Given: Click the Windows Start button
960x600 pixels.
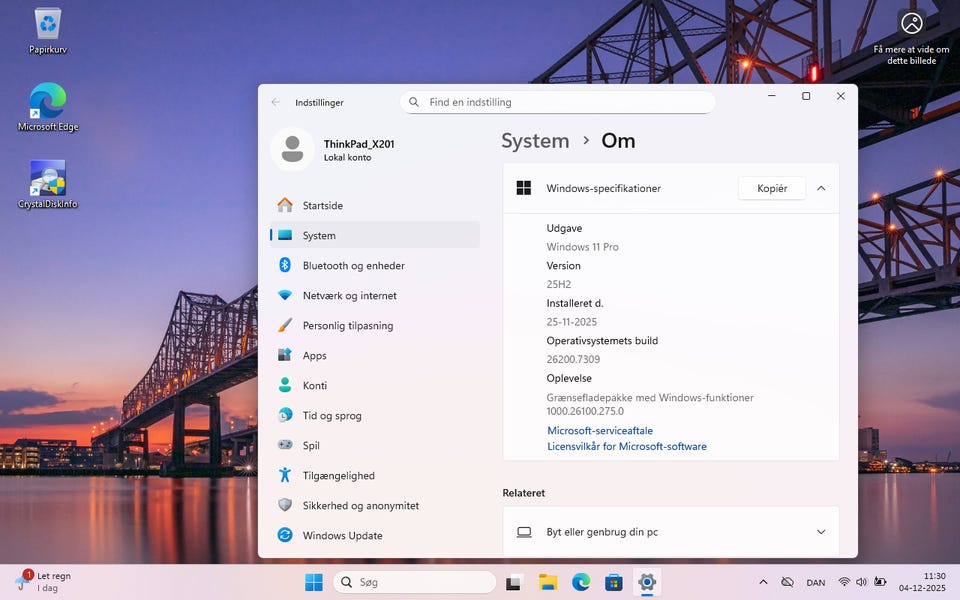Looking at the screenshot, I should coord(314,582).
